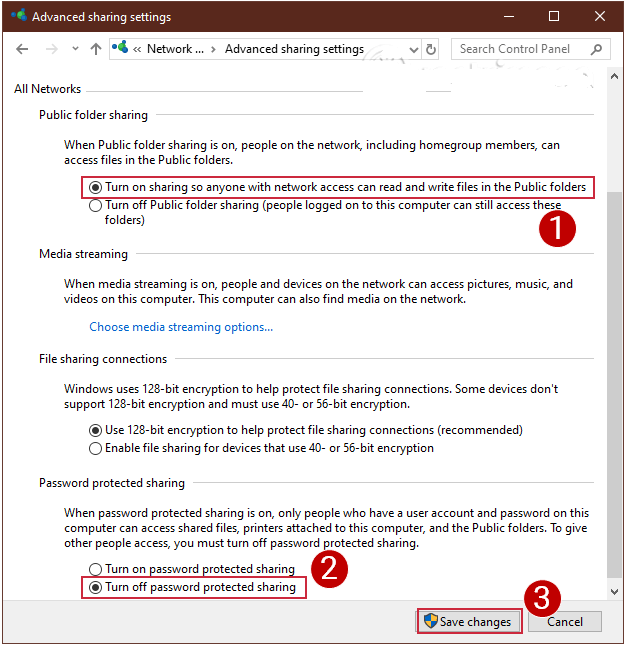Select 40- or 56-bit encryption option
624x645 pixels.
(261, 448)
